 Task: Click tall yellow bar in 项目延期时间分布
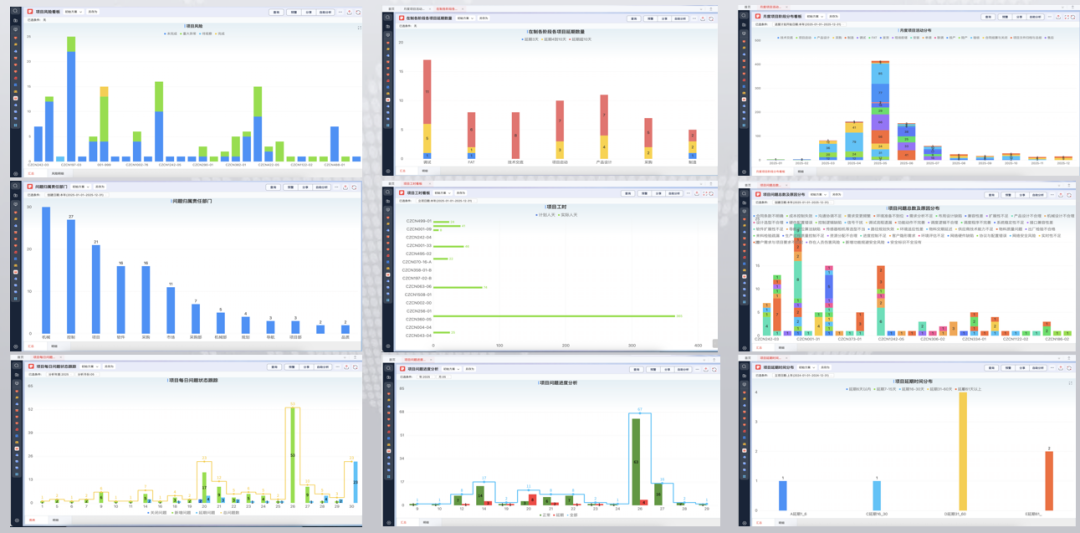click(x=963, y=452)
